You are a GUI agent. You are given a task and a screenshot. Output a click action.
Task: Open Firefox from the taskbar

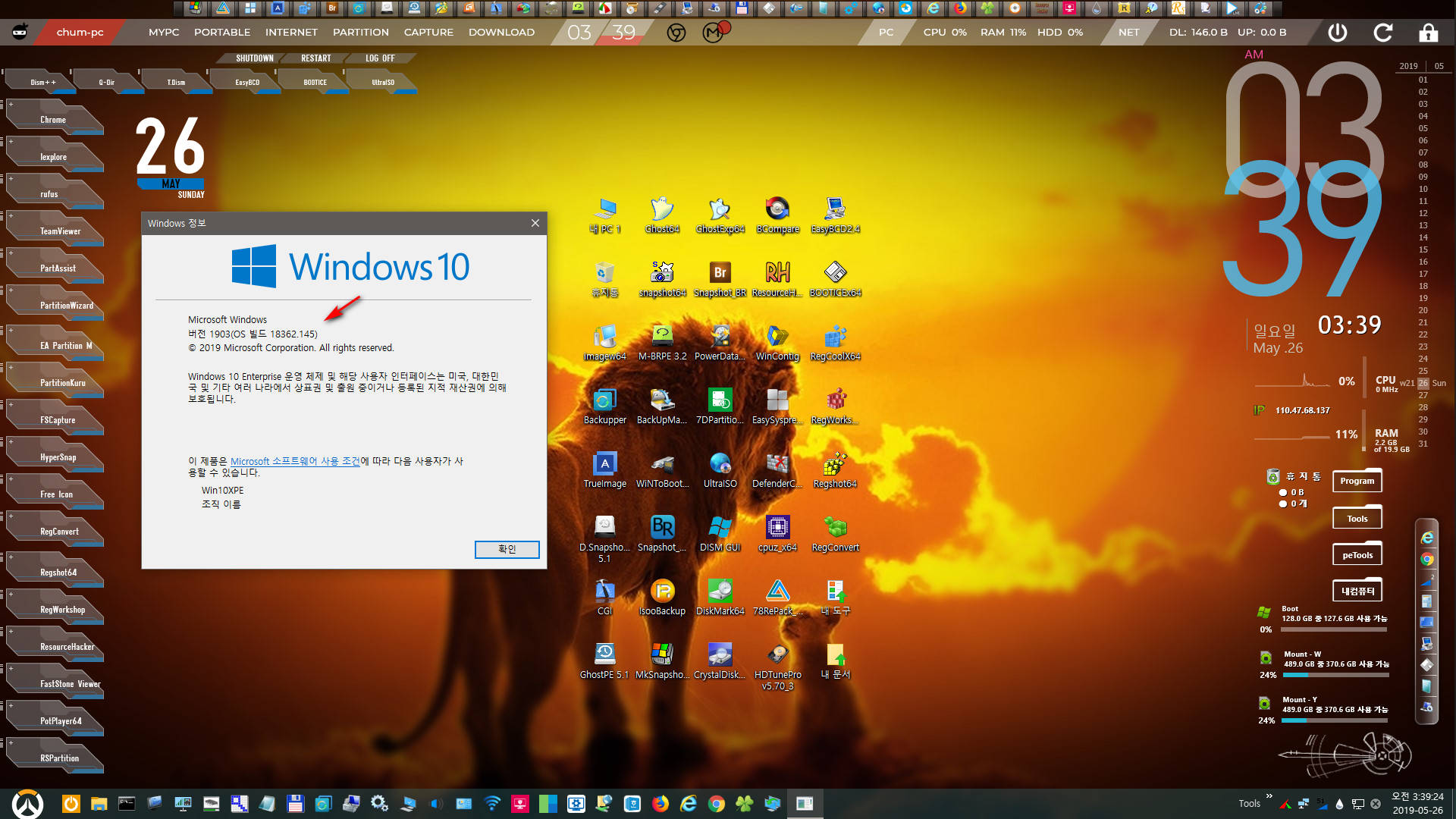tap(661, 804)
